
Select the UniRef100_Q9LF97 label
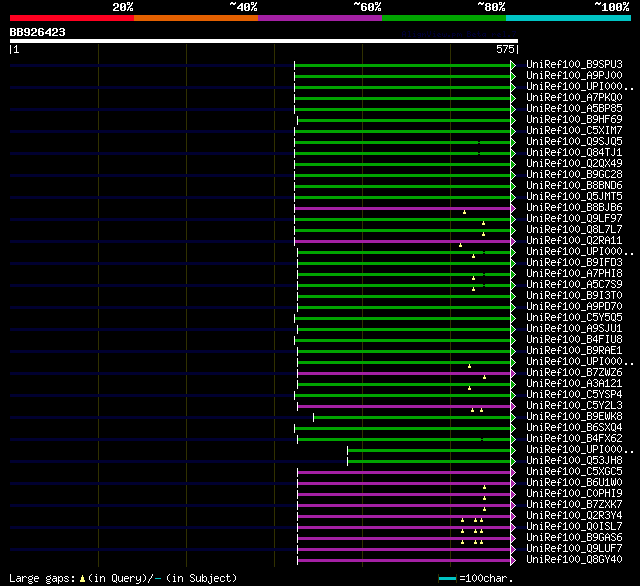click(x=574, y=219)
